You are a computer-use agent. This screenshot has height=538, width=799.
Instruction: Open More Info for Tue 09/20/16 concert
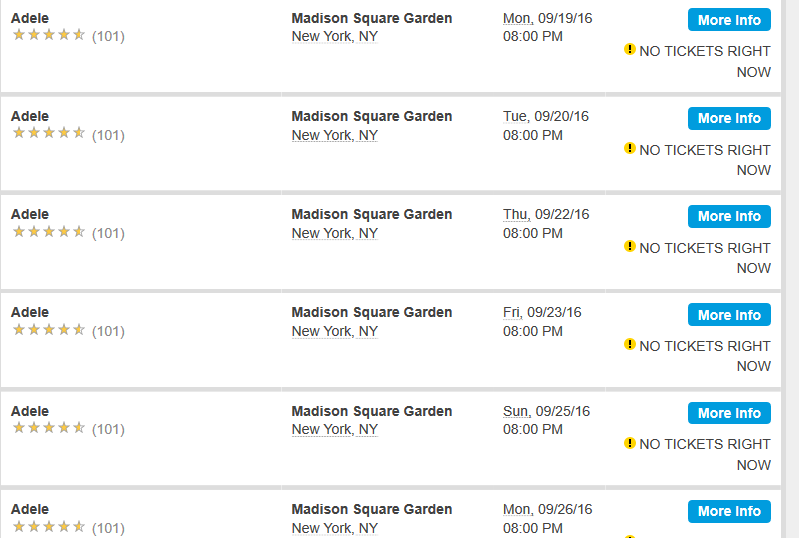point(729,118)
